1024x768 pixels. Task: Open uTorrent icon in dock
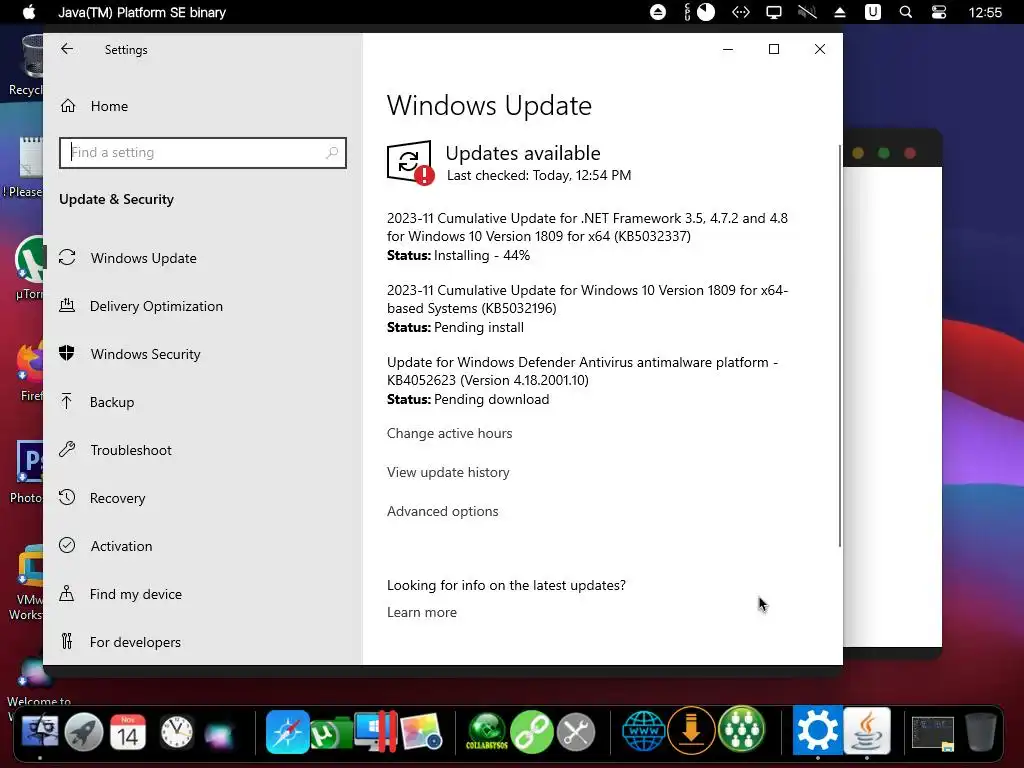tap(330, 733)
